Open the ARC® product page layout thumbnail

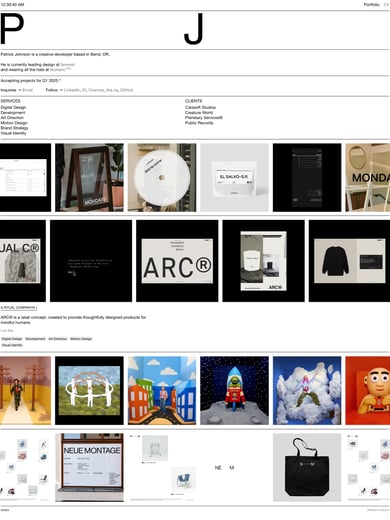click(264, 261)
